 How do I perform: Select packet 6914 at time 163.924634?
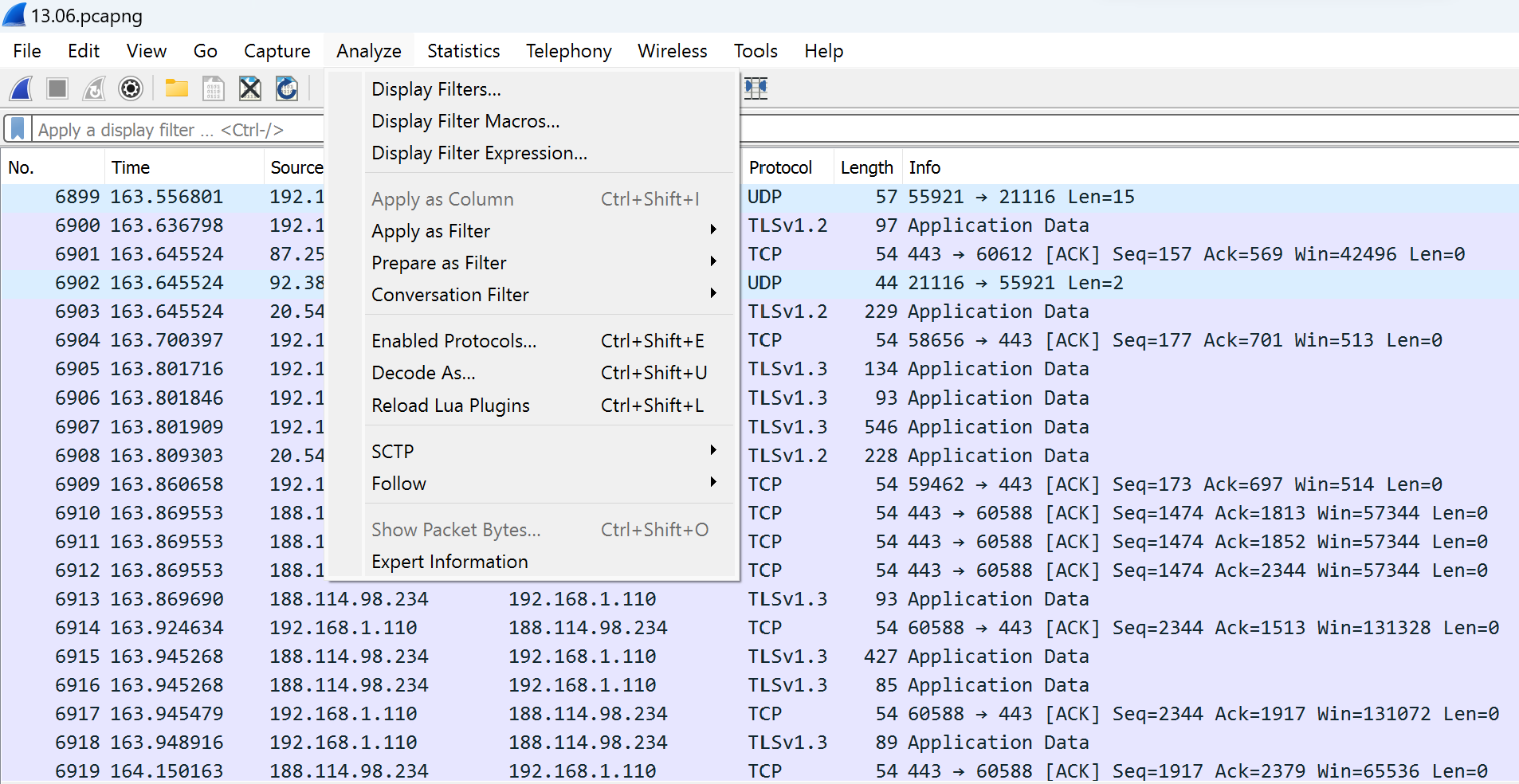(x=759, y=628)
